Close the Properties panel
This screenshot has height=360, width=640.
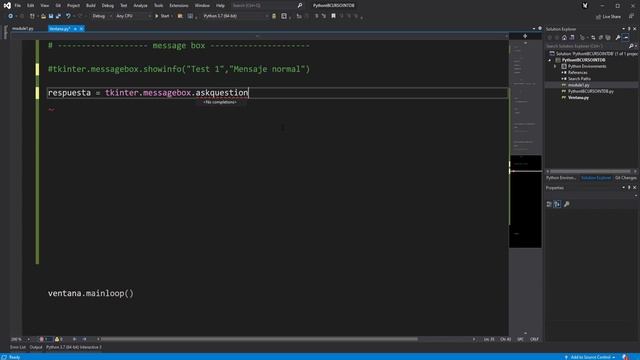point(635,188)
